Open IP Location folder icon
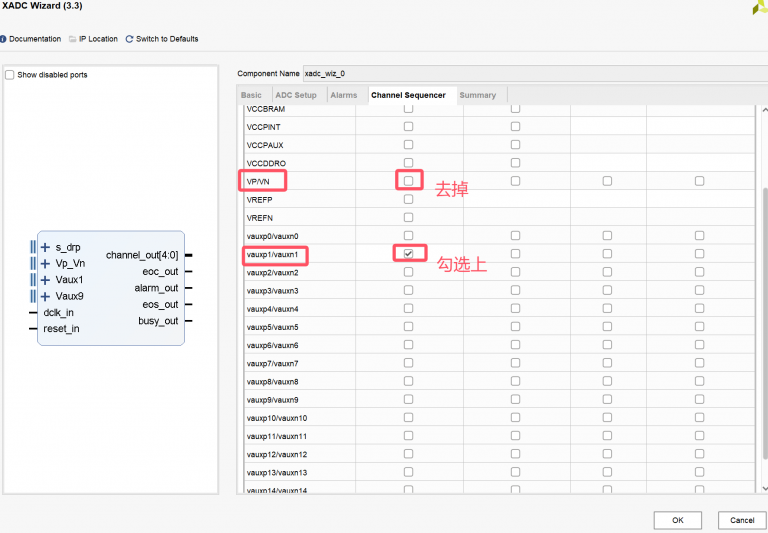 72,39
